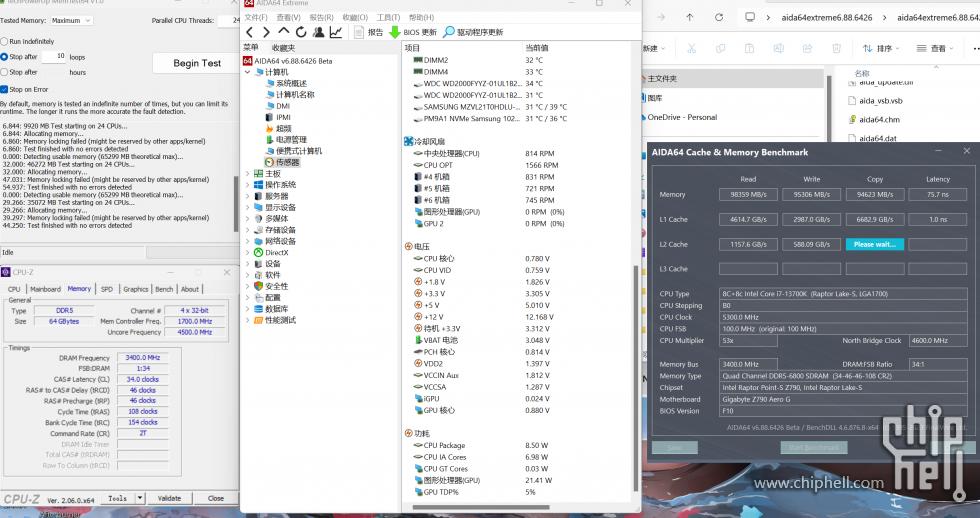Open CPU-Z Tools dropdown arrow
The image size is (980, 518).
click(140, 498)
